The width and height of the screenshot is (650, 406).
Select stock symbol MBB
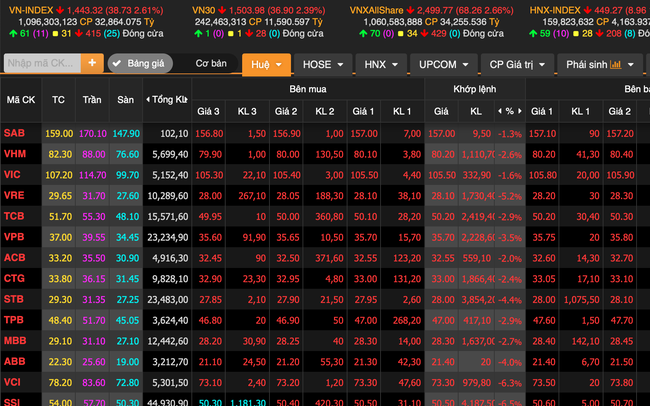click(15, 340)
